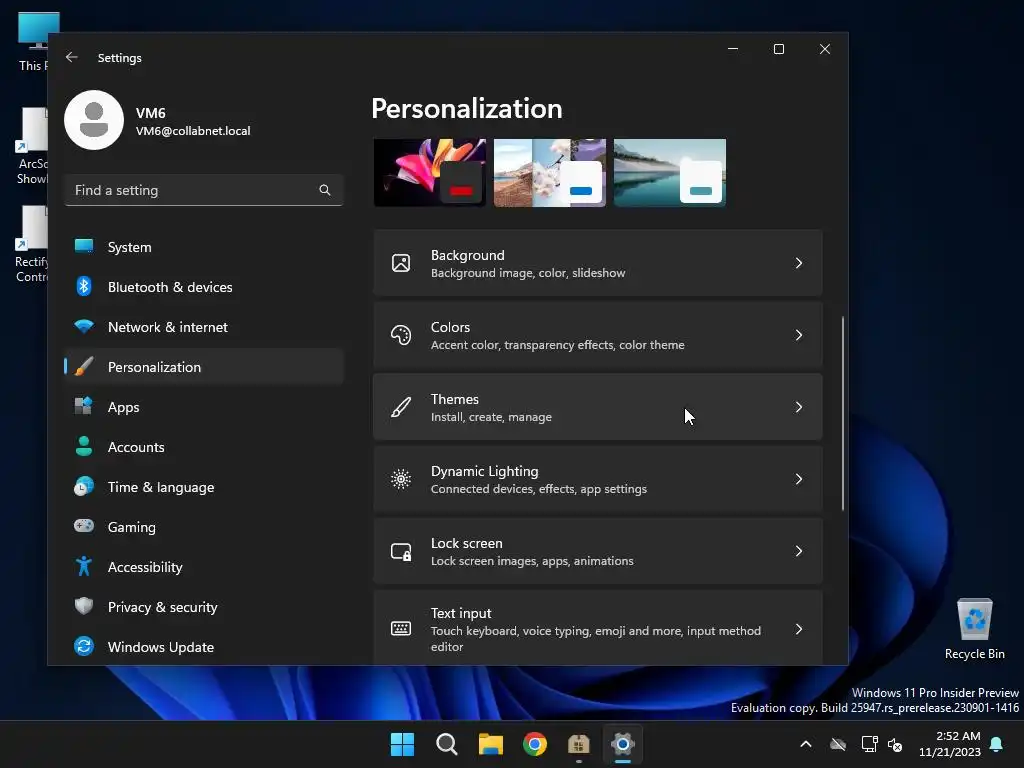
Task: Click the Accessibility figure icon in sidebar
Action: [x=84, y=566]
